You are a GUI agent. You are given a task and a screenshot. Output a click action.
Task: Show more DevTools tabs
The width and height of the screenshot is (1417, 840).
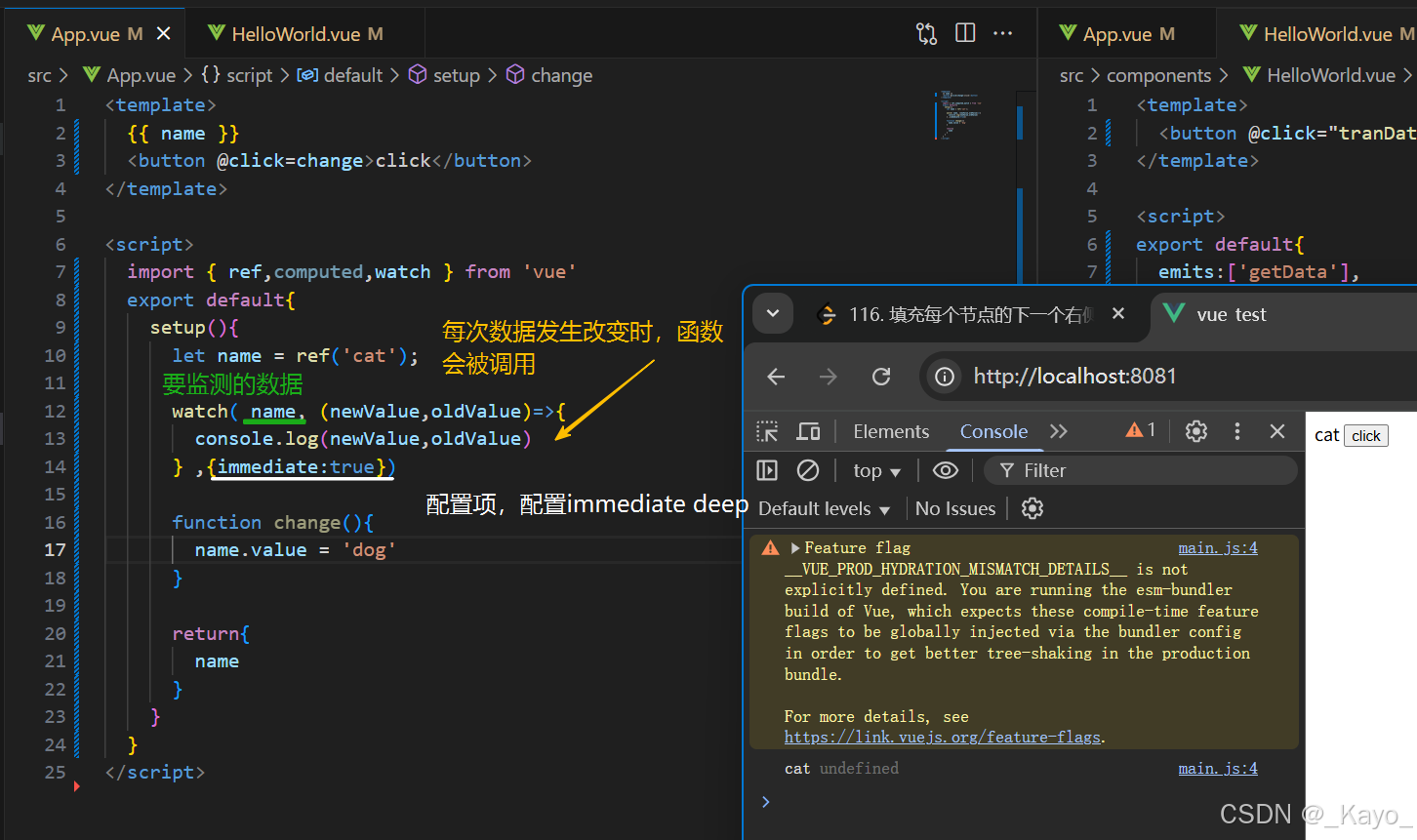1059,431
